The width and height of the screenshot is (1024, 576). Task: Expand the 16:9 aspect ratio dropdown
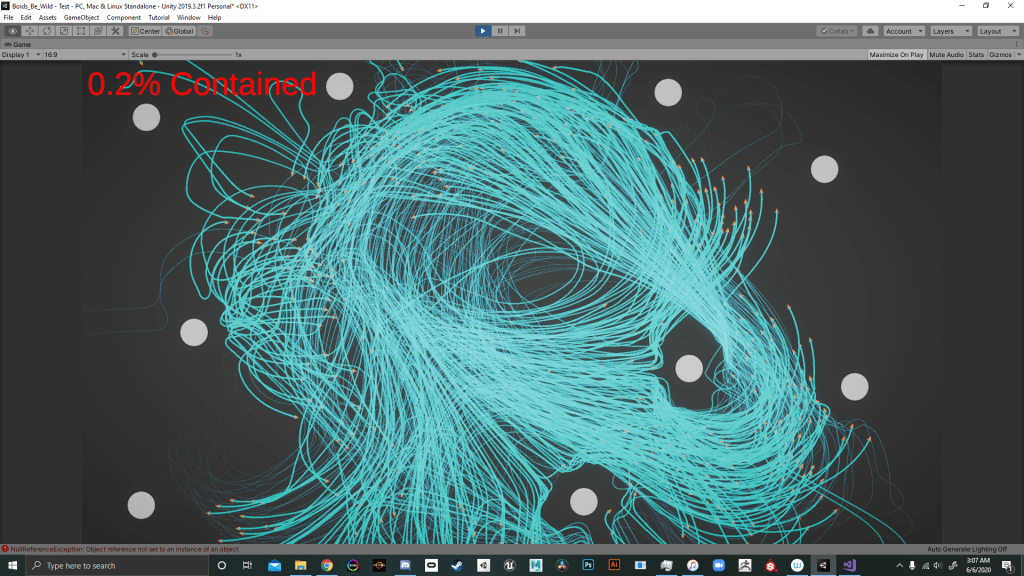tap(85, 54)
